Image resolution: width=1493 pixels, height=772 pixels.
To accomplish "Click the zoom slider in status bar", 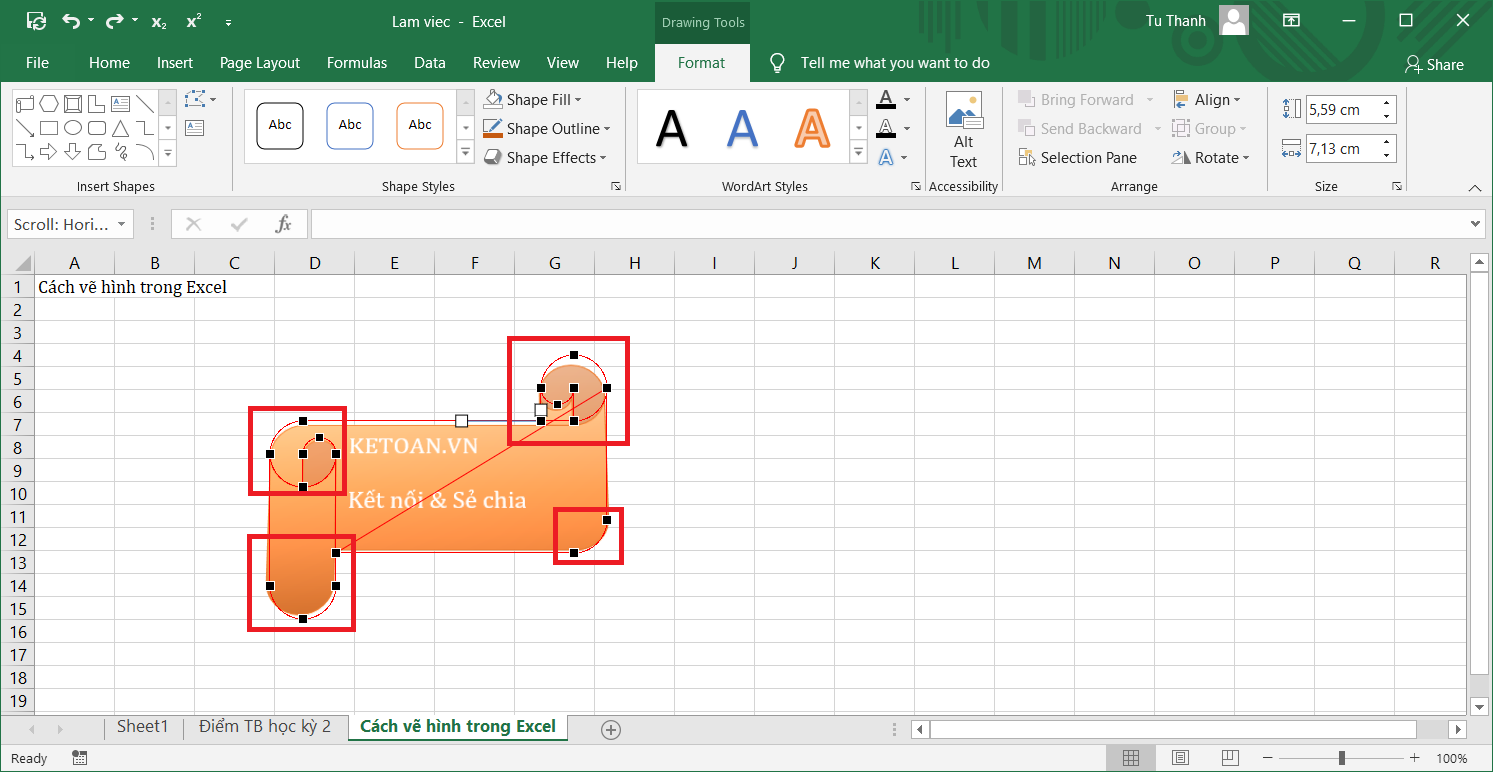I will (1341, 758).
